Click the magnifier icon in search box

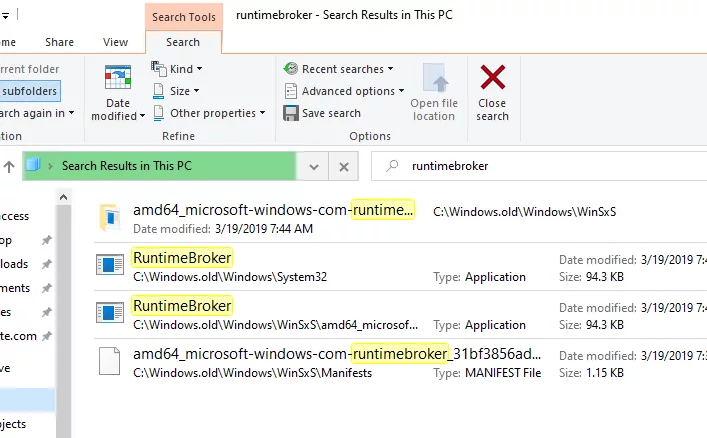[x=392, y=166]
